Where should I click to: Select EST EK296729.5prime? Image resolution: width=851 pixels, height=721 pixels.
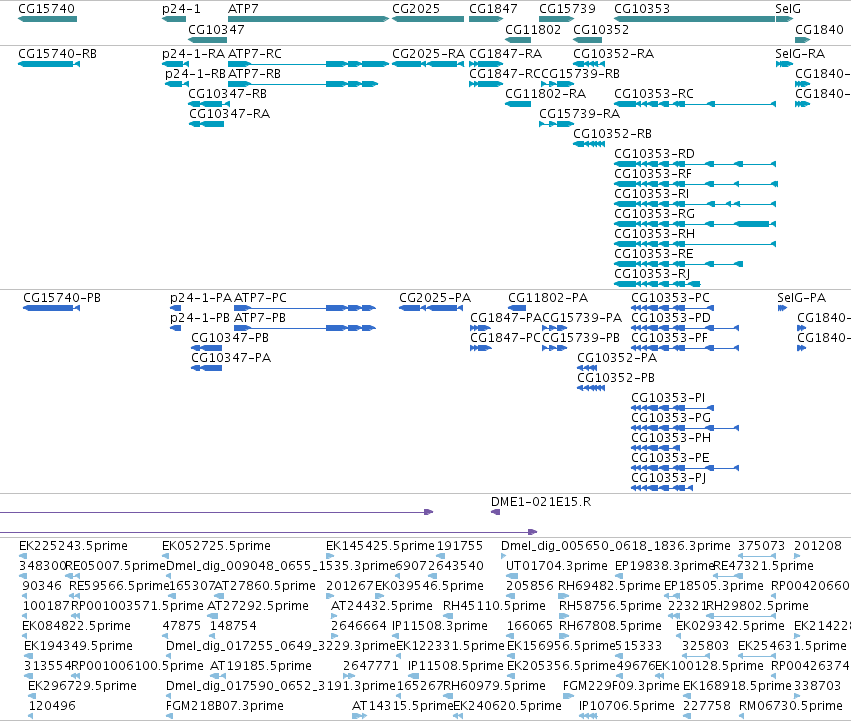[x=31, y=696]
